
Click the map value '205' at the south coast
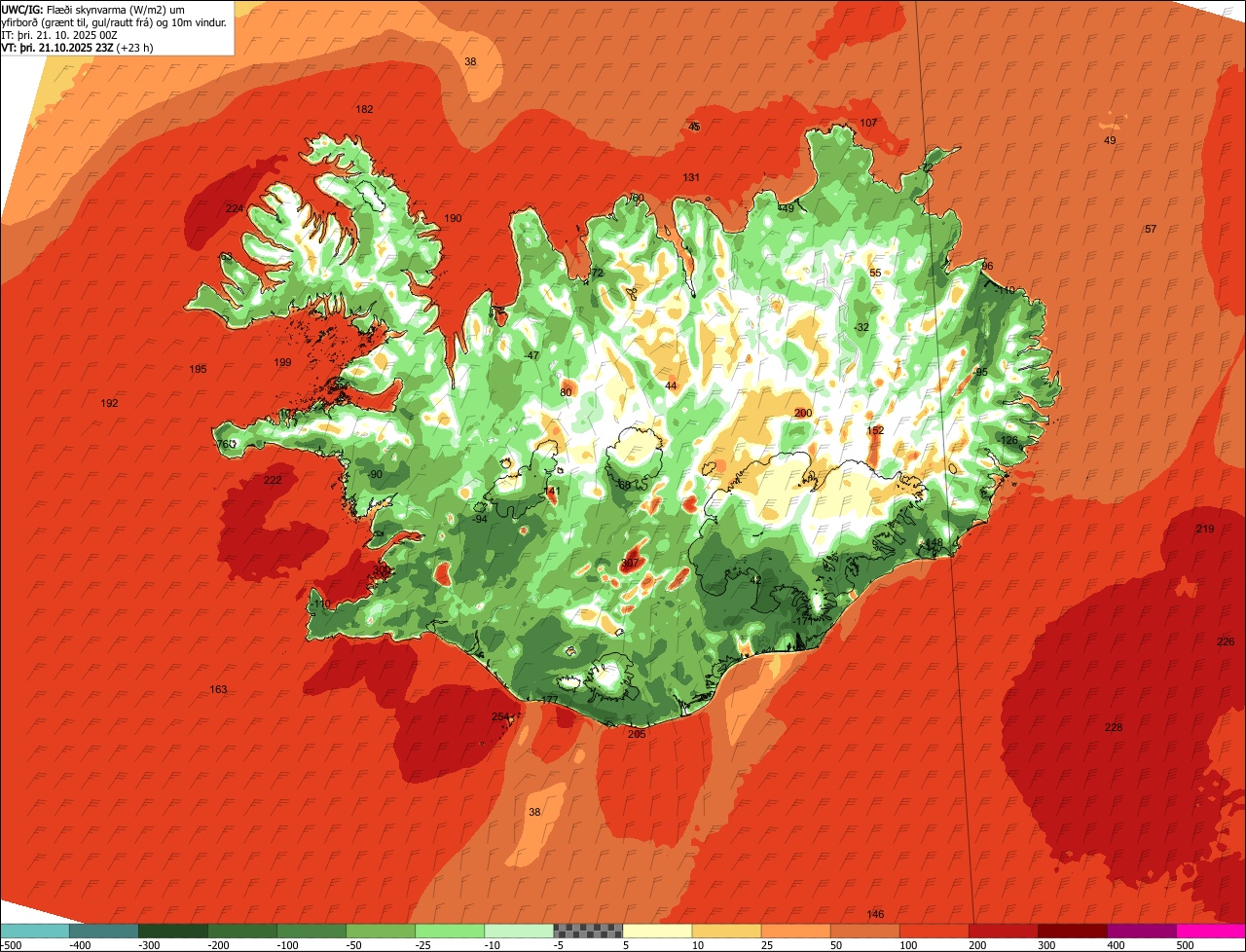[637, 734]
